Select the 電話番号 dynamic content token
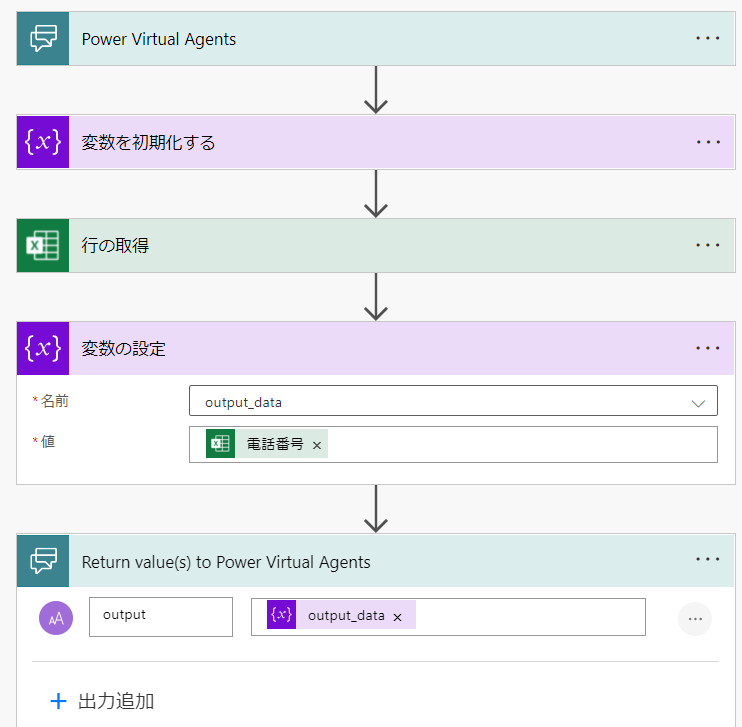 click(267, 444)
